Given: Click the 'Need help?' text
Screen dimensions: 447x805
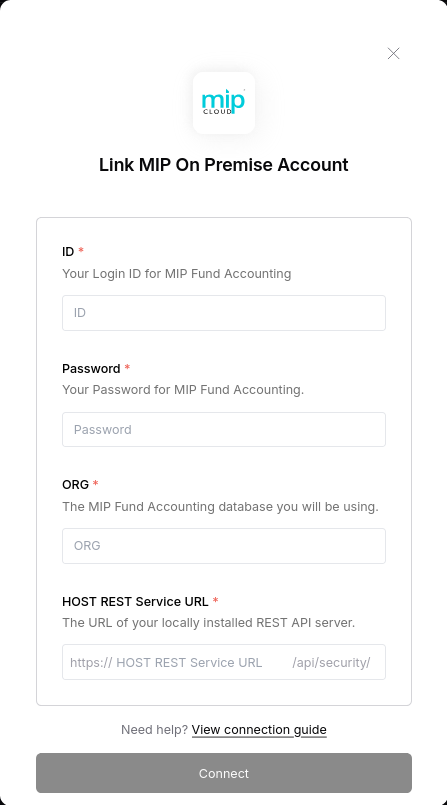Looking at the screenshot, I should (154, 730).
